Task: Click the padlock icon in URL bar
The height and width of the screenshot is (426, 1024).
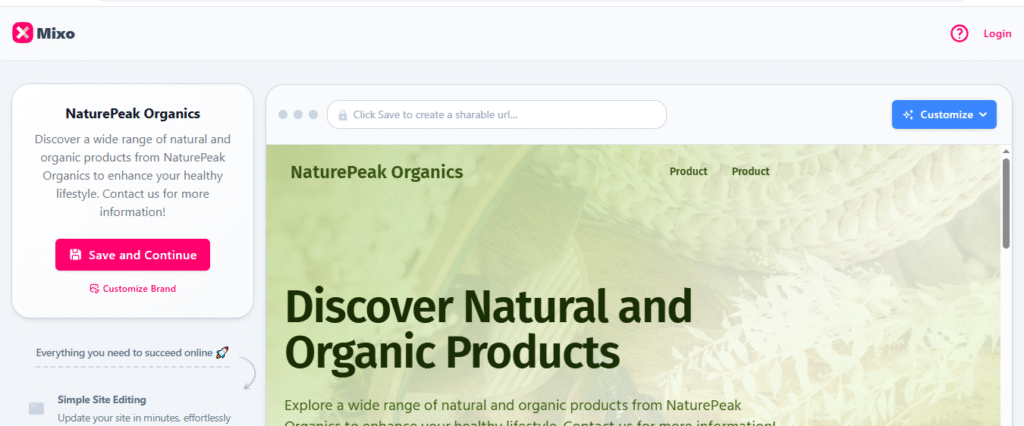Action: [x=342, y=115]
